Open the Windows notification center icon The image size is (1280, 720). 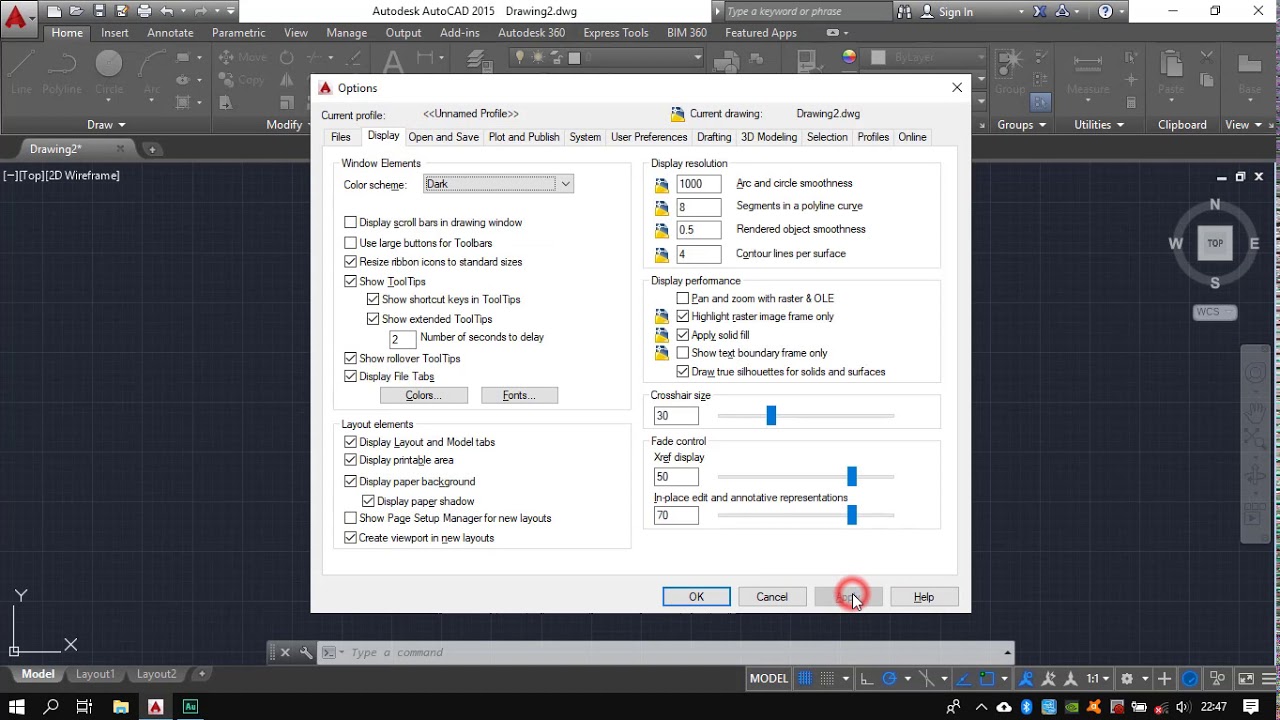(x=1251, y=707)
